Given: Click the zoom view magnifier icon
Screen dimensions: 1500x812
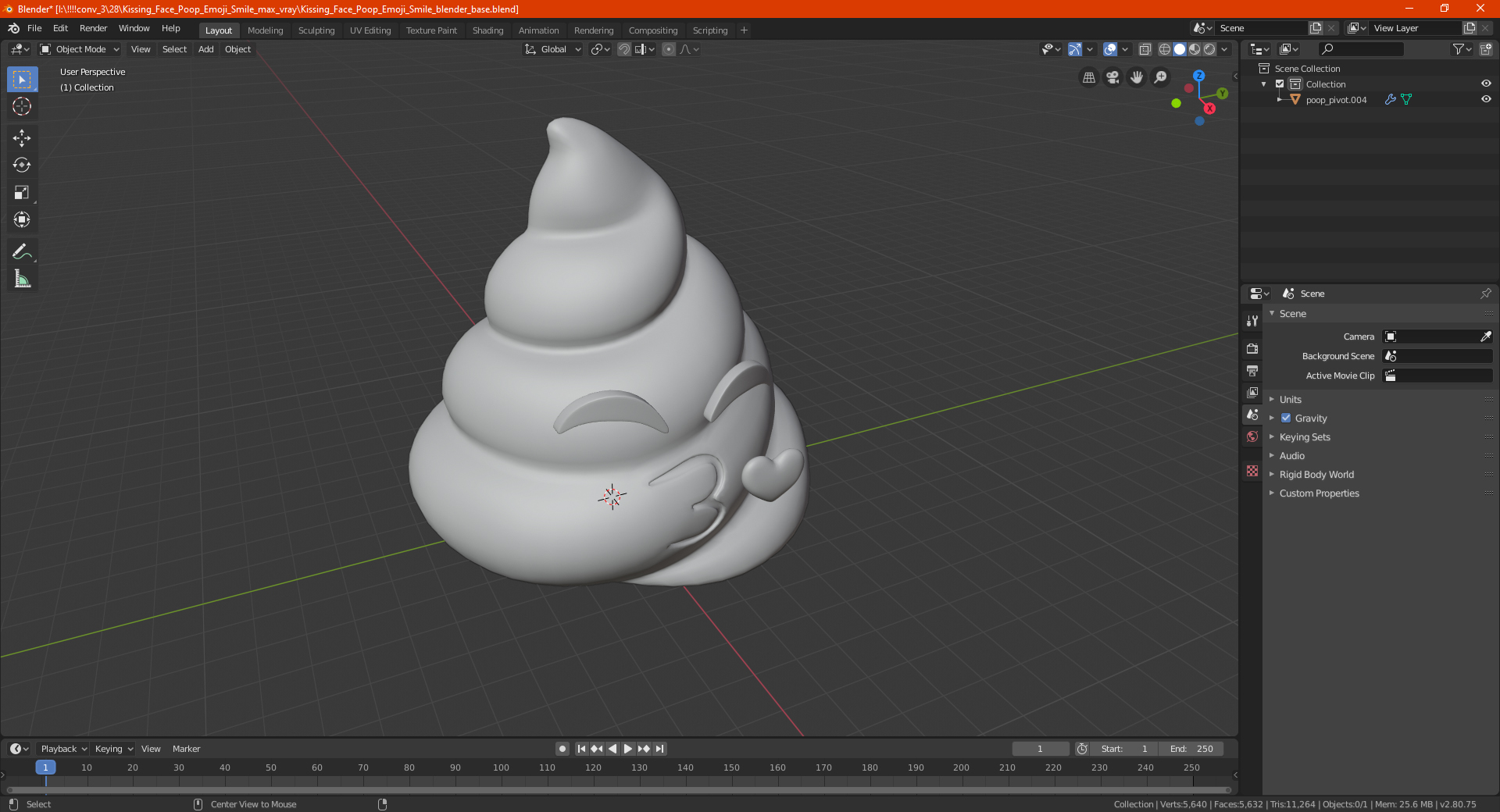Looking at the screenshot, I should tap(1161, 77).
